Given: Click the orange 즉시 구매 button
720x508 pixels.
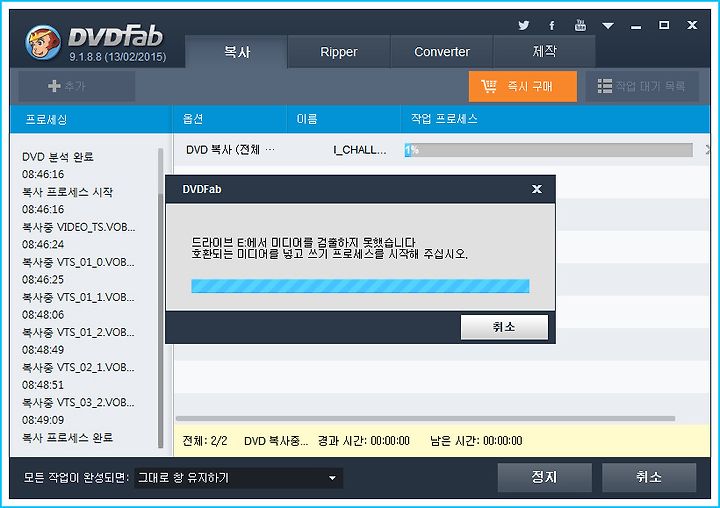Looking at the screenshot, I should click(523, 86).
